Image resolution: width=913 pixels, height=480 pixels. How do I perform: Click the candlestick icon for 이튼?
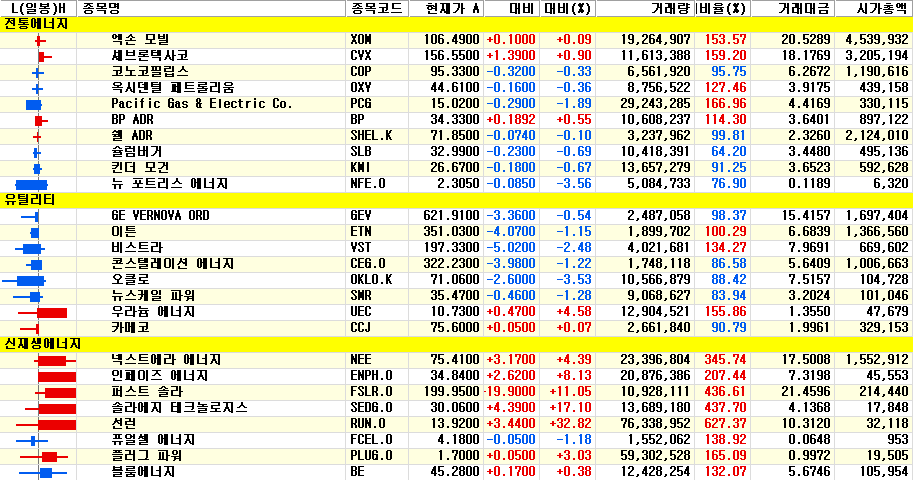click(x=34, y=232)
